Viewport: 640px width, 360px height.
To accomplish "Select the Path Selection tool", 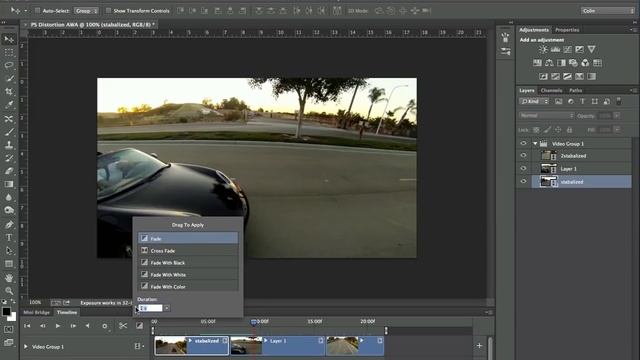I will pyautogui.click(x=9, y=251).
